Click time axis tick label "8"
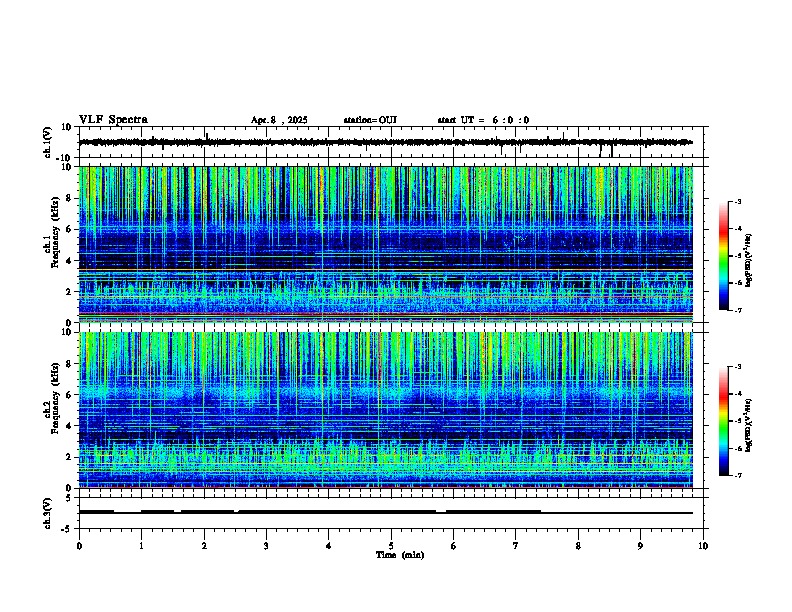792x612 pixels. tap(578, 546)
